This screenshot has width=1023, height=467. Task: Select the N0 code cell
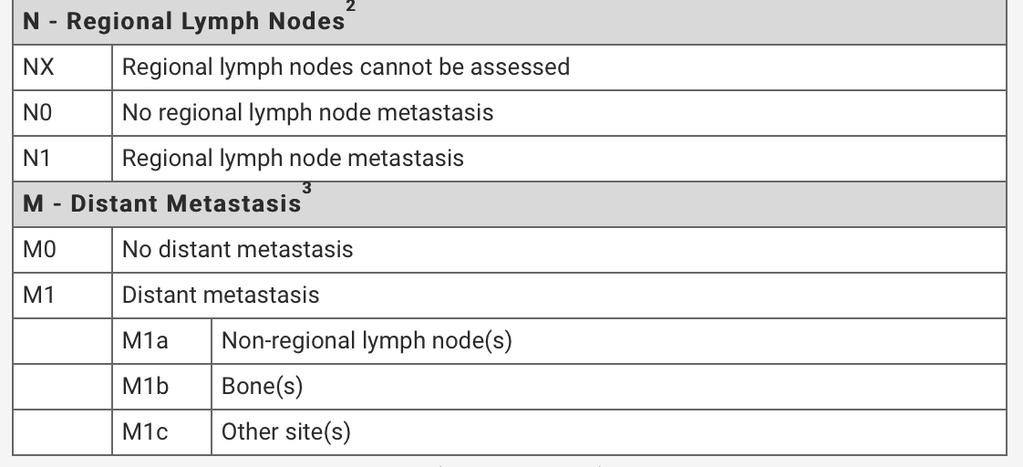(63, 113)
